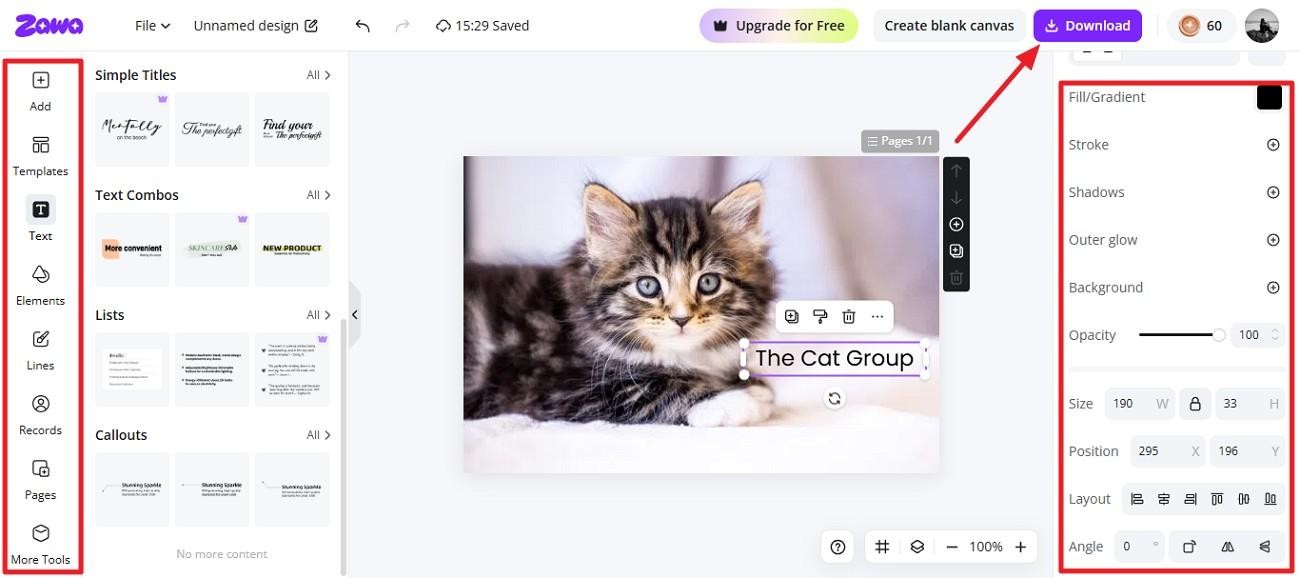This screenshot has width=1300, height=578.
Task: Open the Elements sidebar section
Action: tap(40, 285)
